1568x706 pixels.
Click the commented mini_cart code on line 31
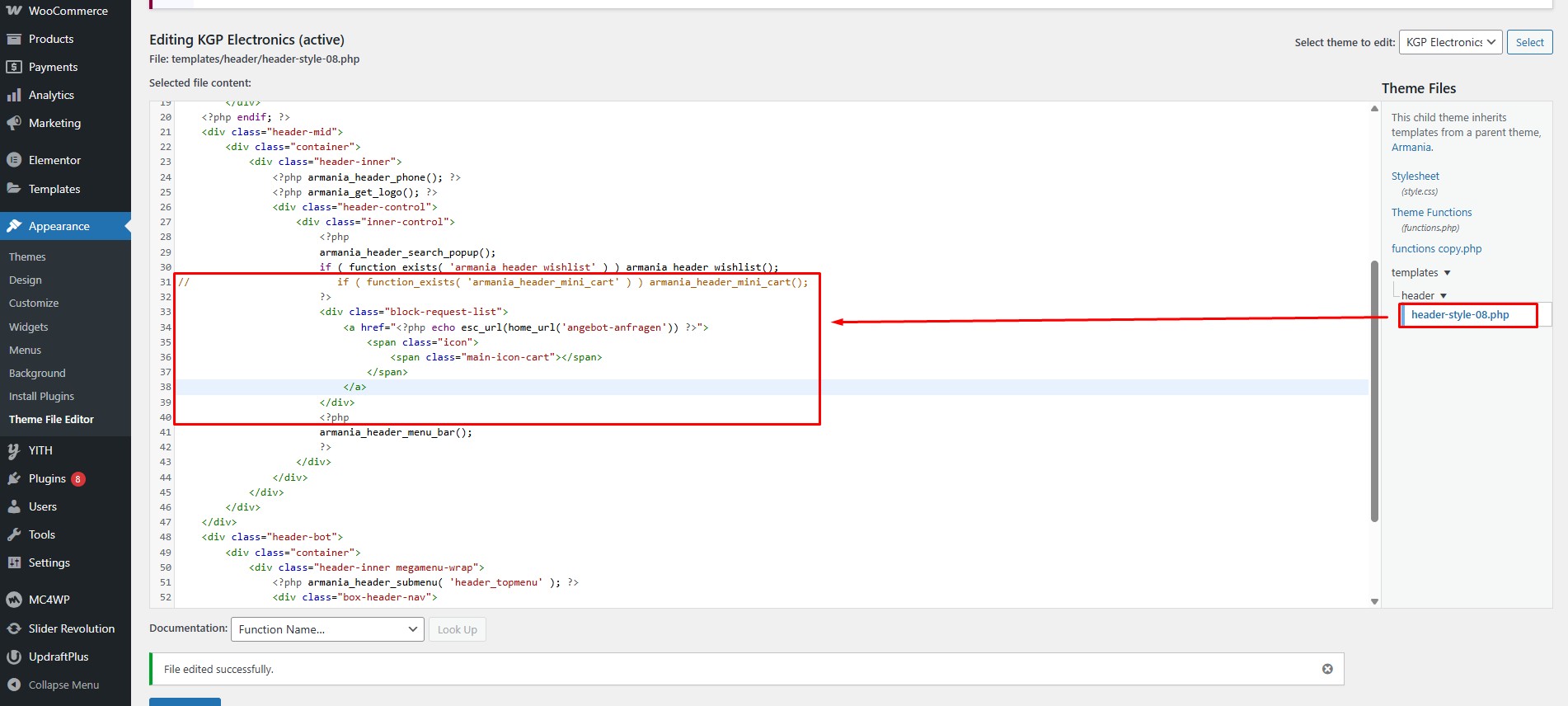click(x=572, y=282)
